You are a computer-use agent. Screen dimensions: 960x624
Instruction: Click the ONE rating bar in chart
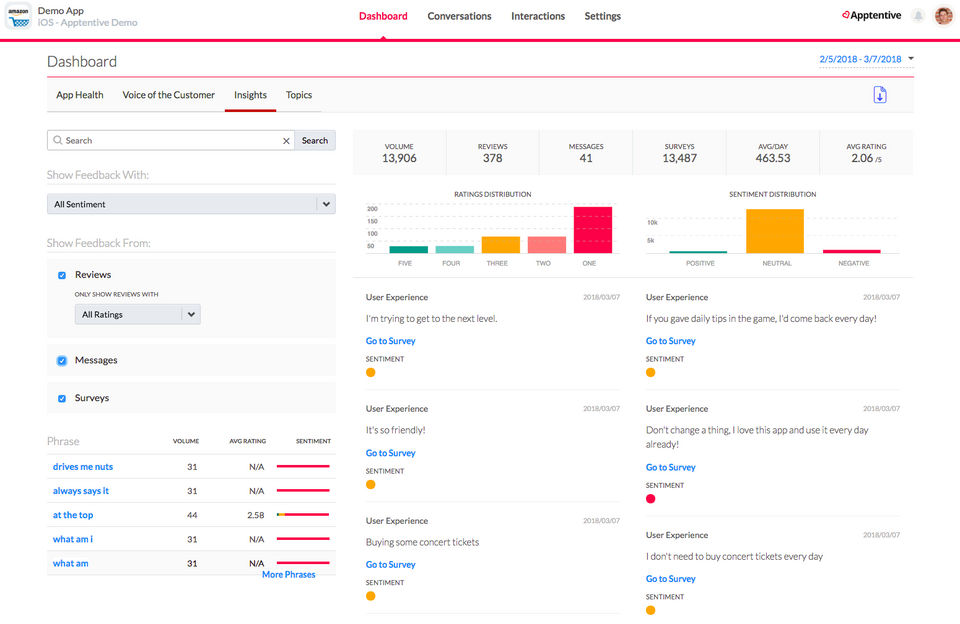(x=592, y=230)
